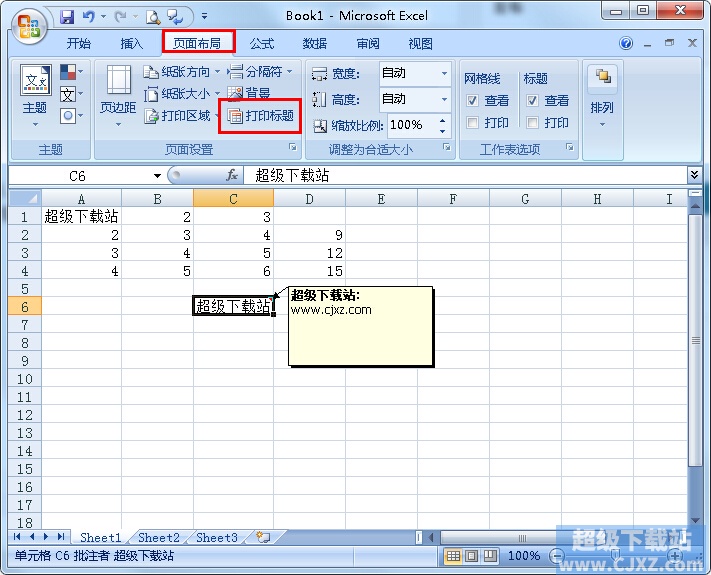The image size is (711, 575).
Task: Open the width (宽度) dropdown
Action: pyautogui.click(x=444, y=73)
